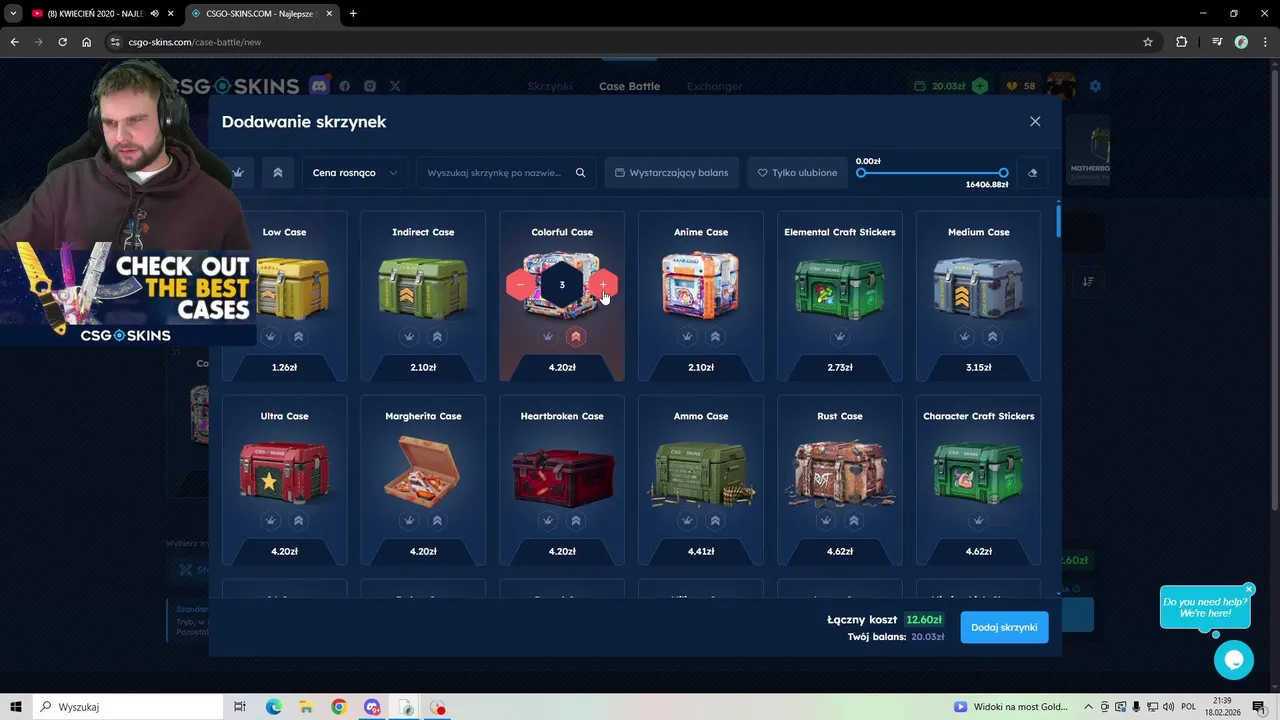Open the Windows Task View button
Viewport: 1280px width, 720px height.
(x=240, y=707)
